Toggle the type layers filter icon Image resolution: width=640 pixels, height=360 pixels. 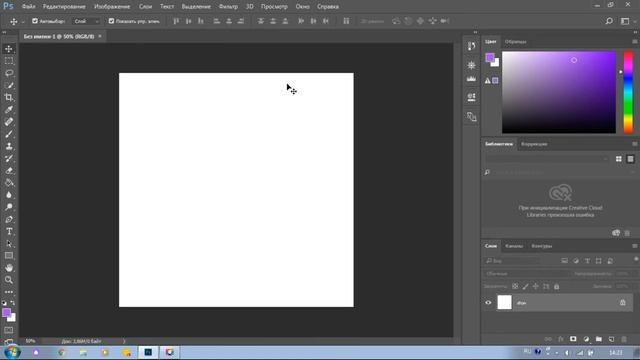587,261
